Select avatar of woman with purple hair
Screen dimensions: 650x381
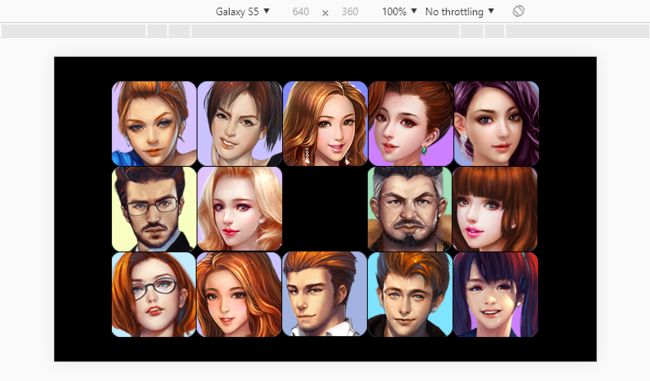point(496,124)
